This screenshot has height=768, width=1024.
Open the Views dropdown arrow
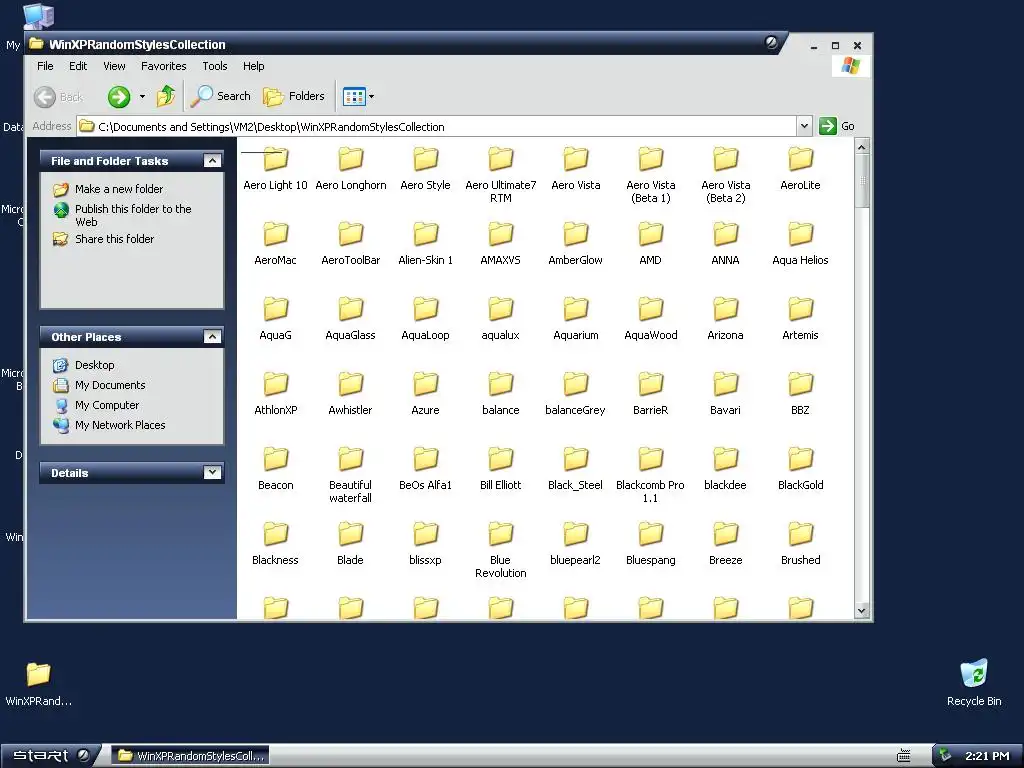372,97
